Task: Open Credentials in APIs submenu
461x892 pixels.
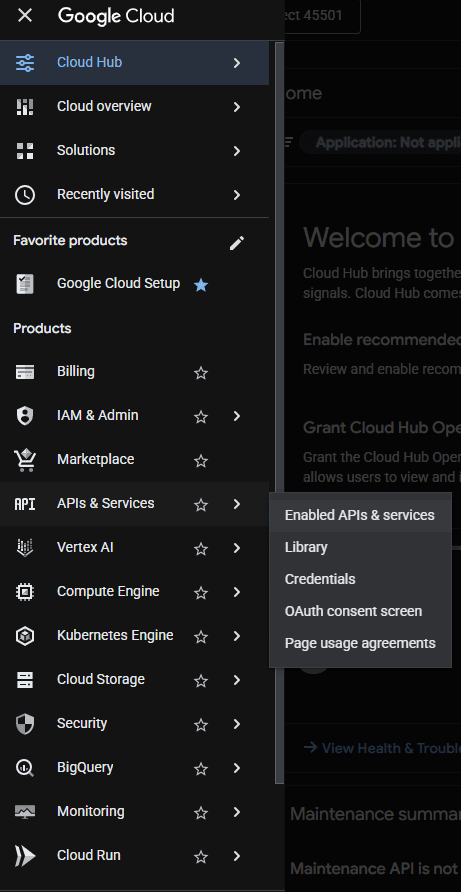Action: [360, 579]
